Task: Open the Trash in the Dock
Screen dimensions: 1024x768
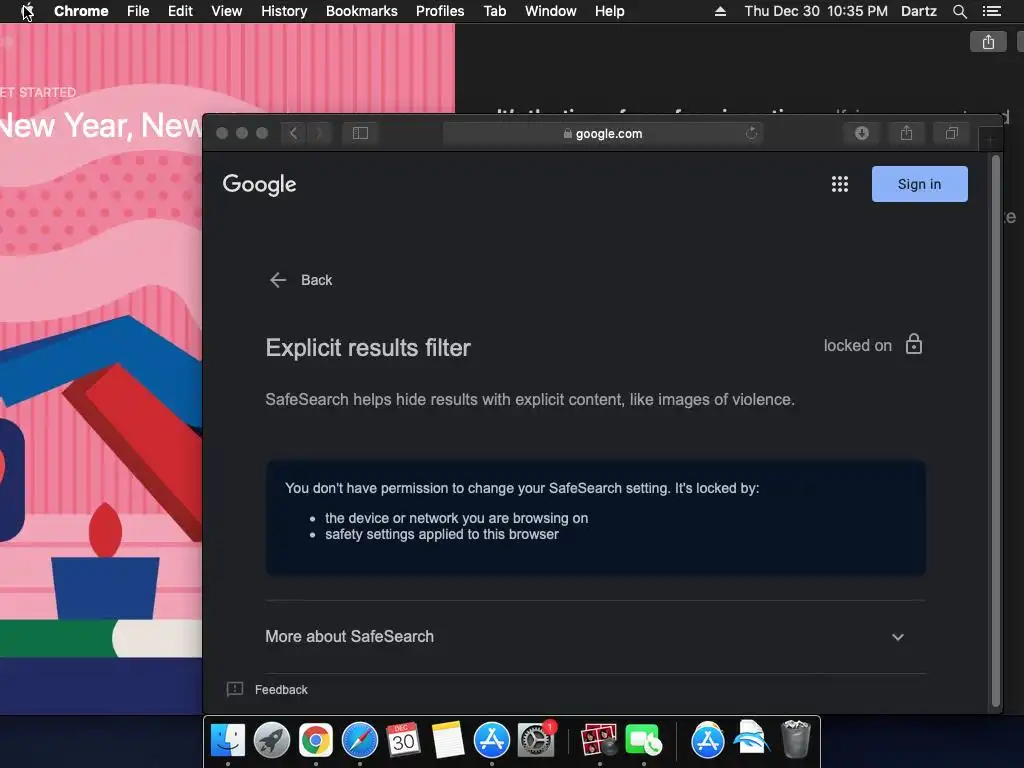Action: pyautogui.click(x=795, y=739)
